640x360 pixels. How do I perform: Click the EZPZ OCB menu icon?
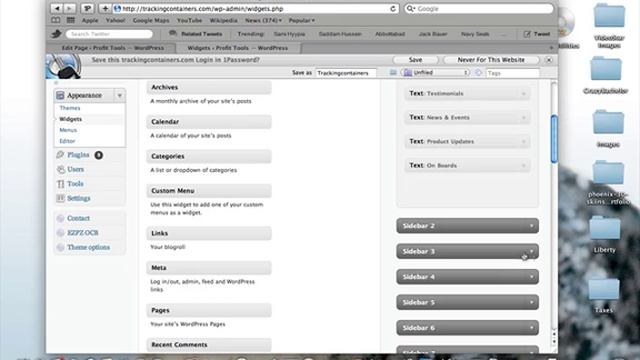coord(60,233)
